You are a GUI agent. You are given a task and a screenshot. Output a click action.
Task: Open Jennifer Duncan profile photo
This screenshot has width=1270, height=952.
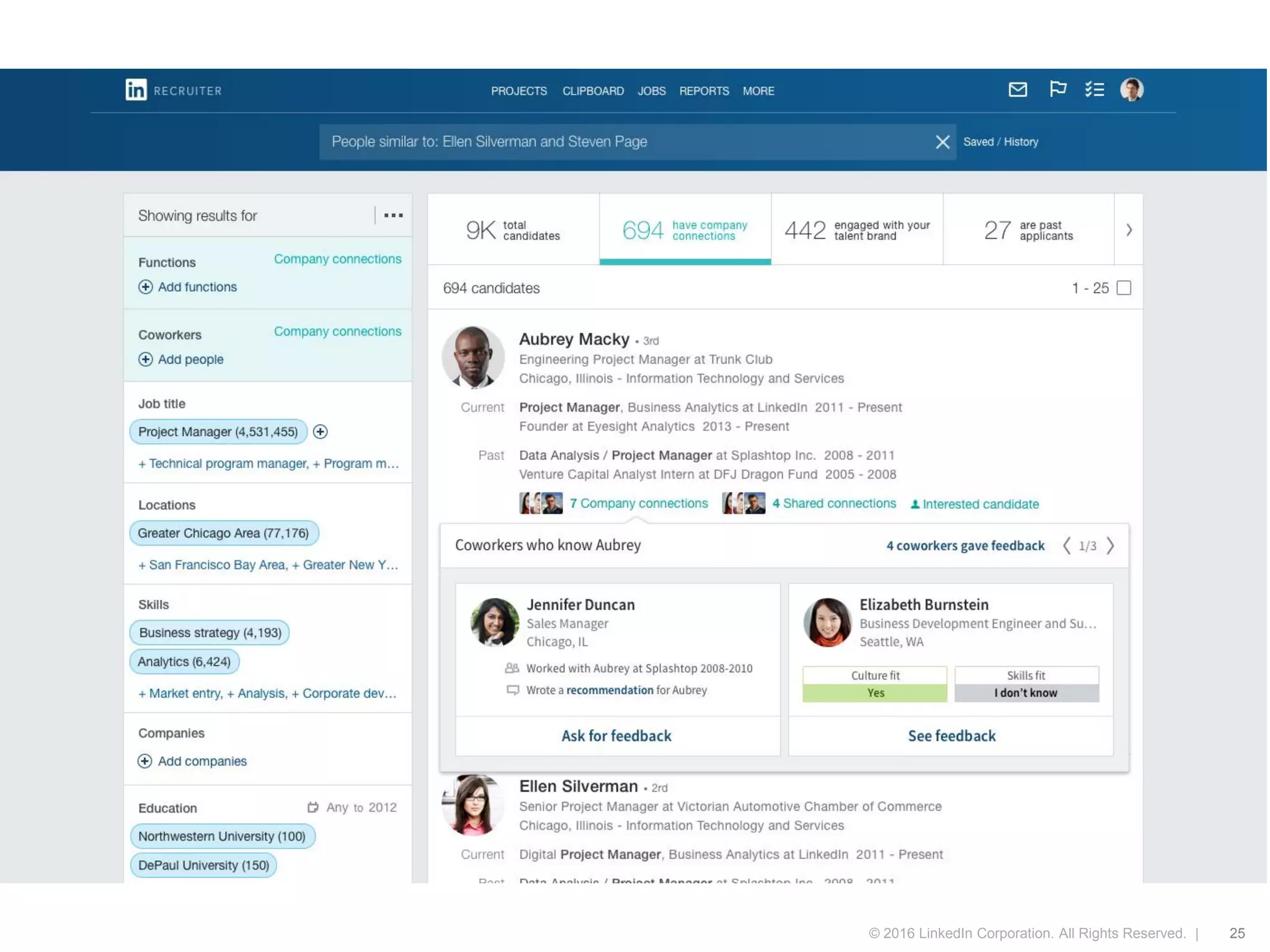[x=495, y=622]
